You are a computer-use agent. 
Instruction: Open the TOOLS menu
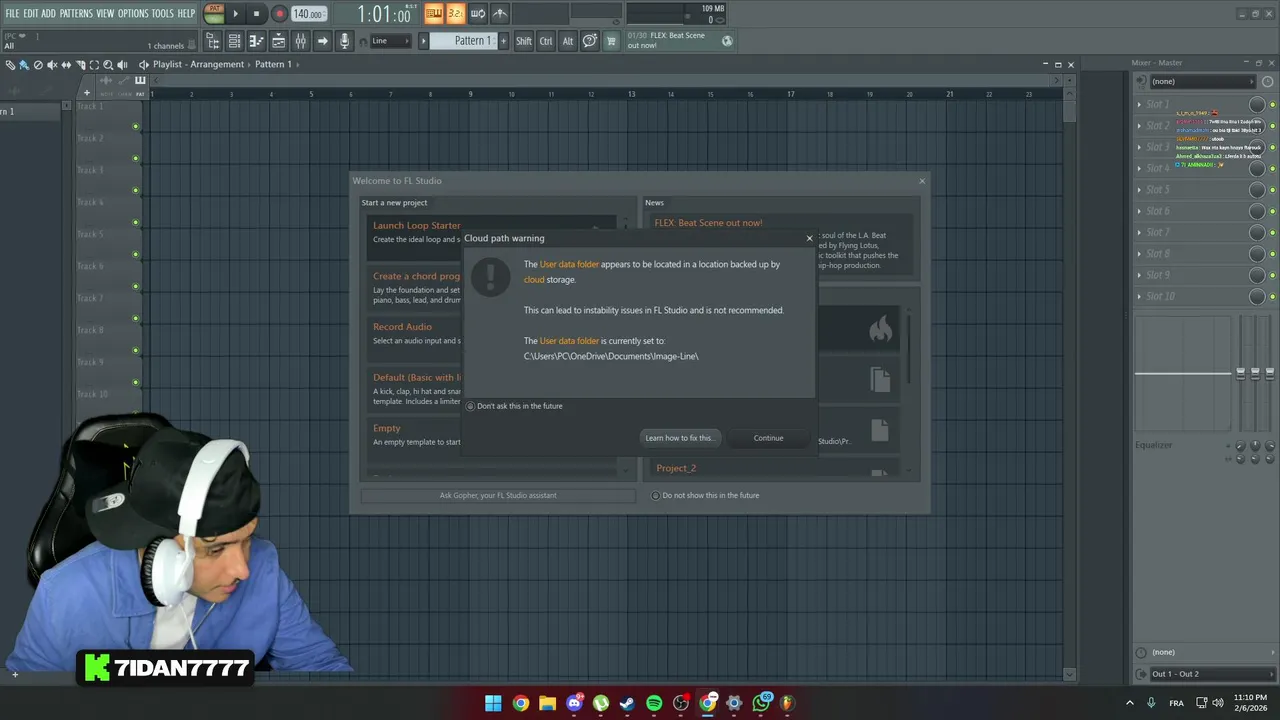[162, 13]
